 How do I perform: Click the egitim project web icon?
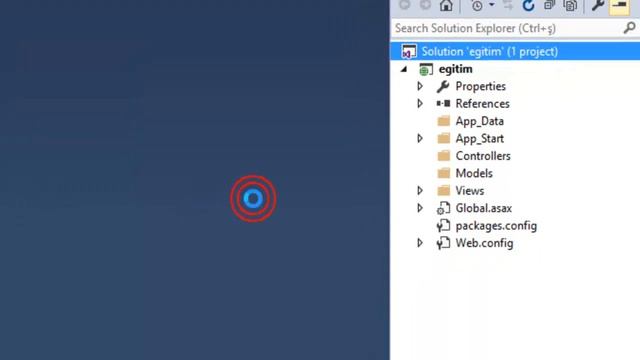tap(426, 69)
